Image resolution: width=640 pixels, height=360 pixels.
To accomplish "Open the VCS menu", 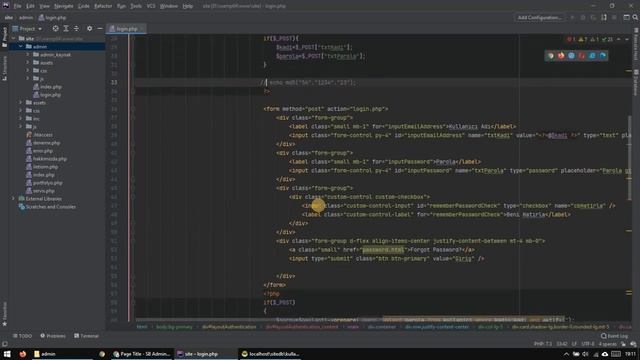I will 151,6.
